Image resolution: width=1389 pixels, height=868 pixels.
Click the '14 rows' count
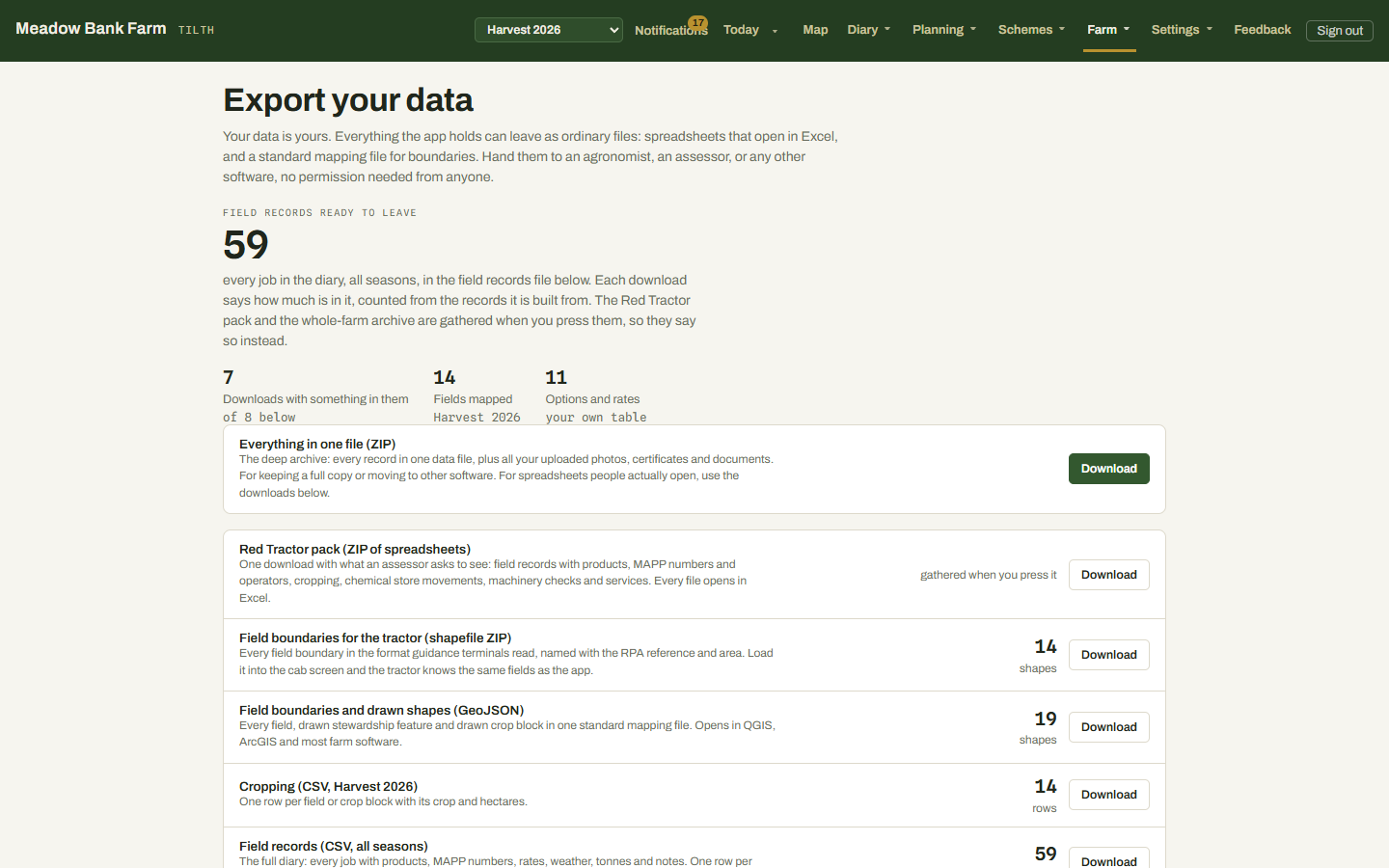tap(1045, 796)
